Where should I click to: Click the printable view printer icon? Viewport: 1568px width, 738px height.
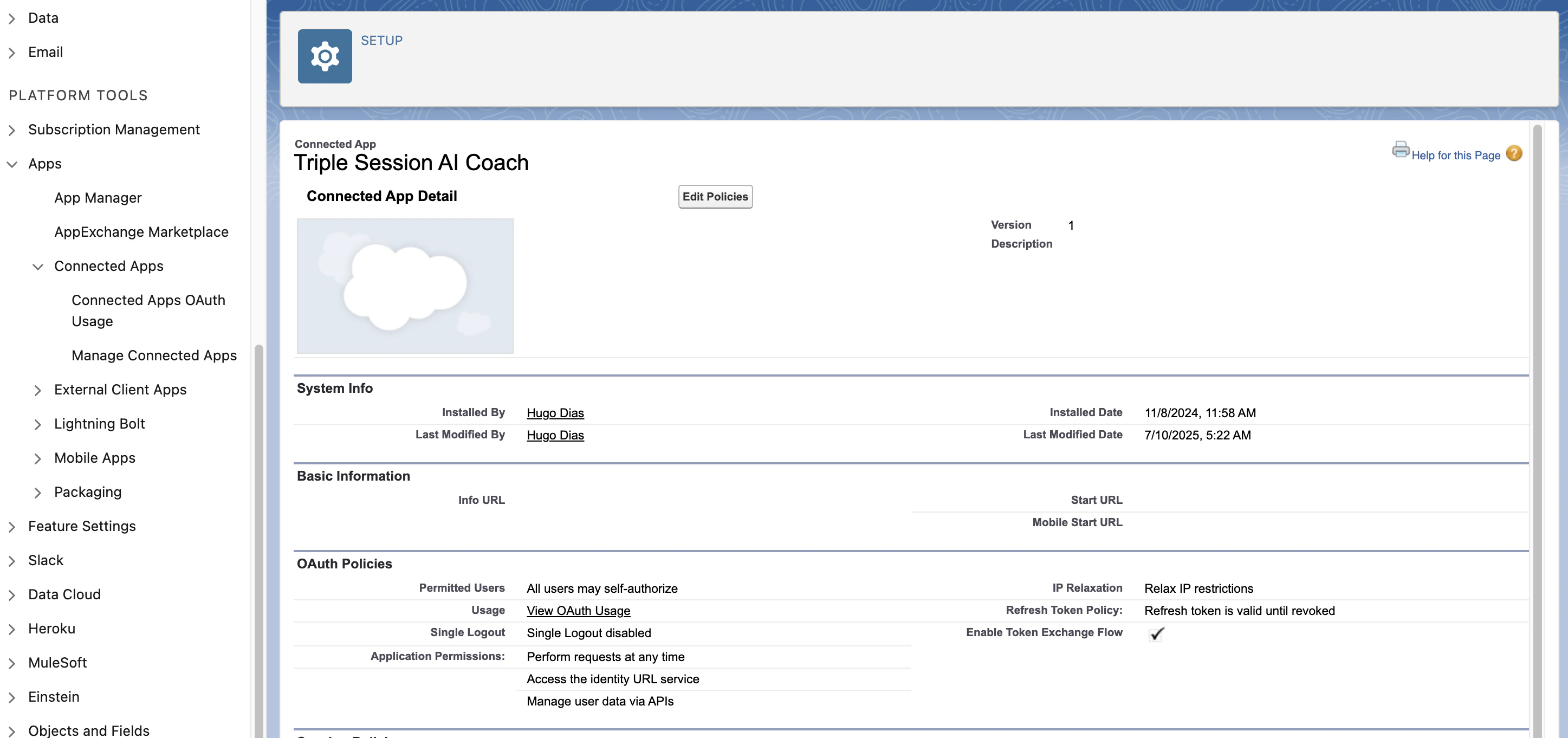[x=1400, y=150]
